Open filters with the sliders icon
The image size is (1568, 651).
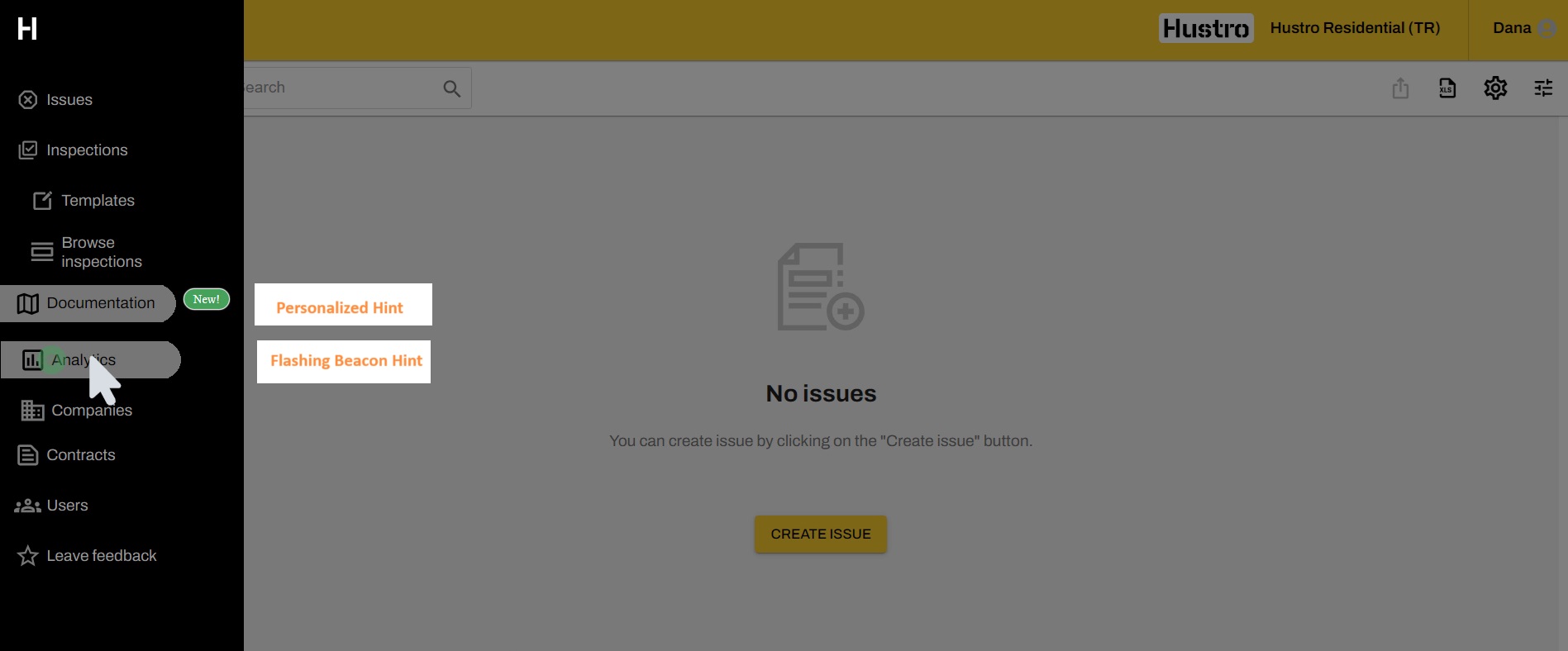point(1543,88)
